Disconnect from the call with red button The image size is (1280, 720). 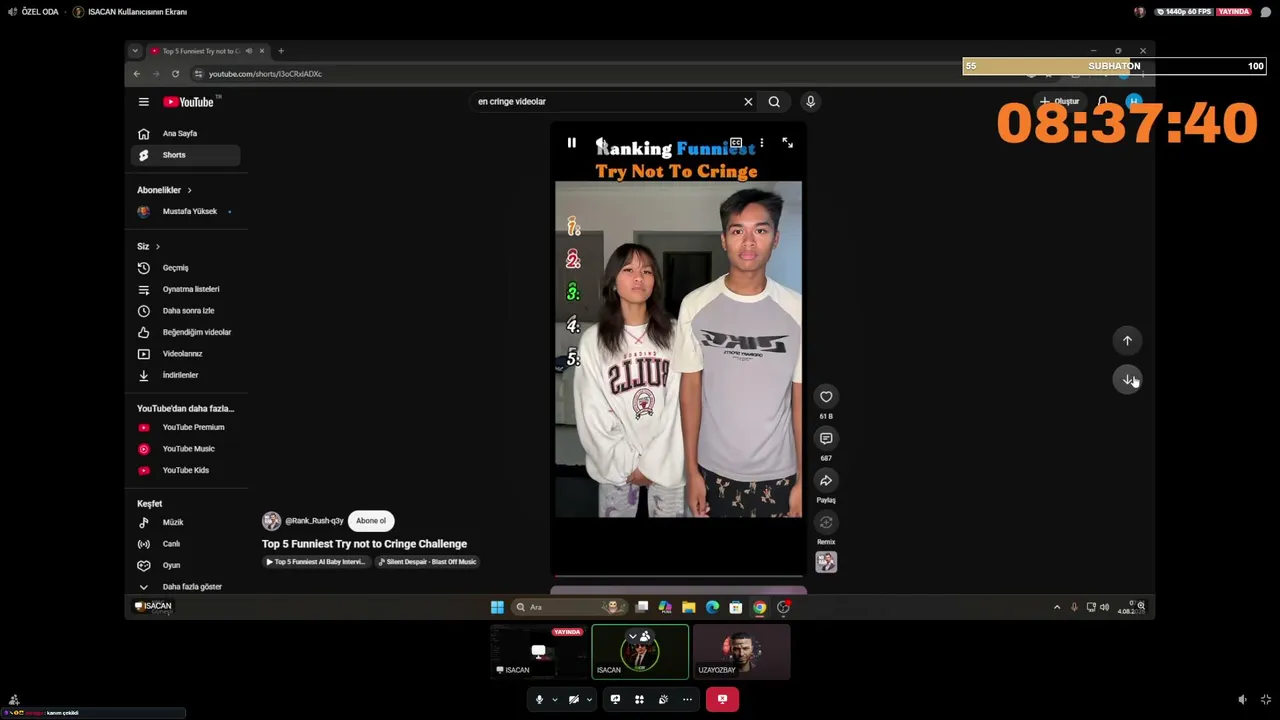[722, 700]
